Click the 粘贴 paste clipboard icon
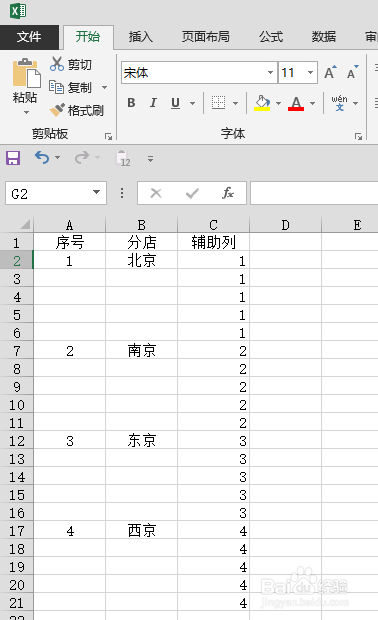 click(x=26, y=74)
